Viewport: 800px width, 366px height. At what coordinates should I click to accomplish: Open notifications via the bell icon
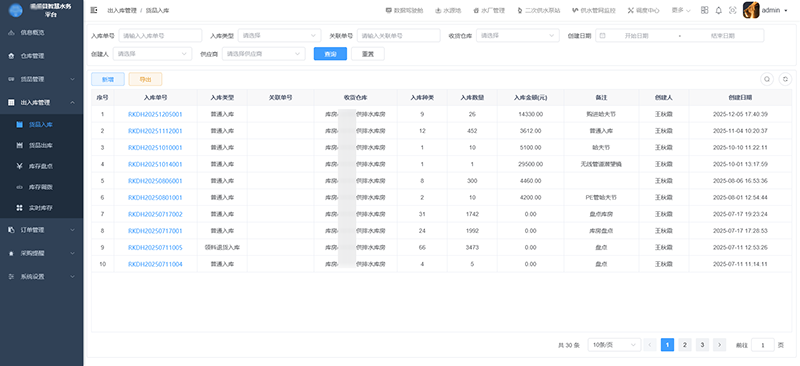tap(718, 10)
